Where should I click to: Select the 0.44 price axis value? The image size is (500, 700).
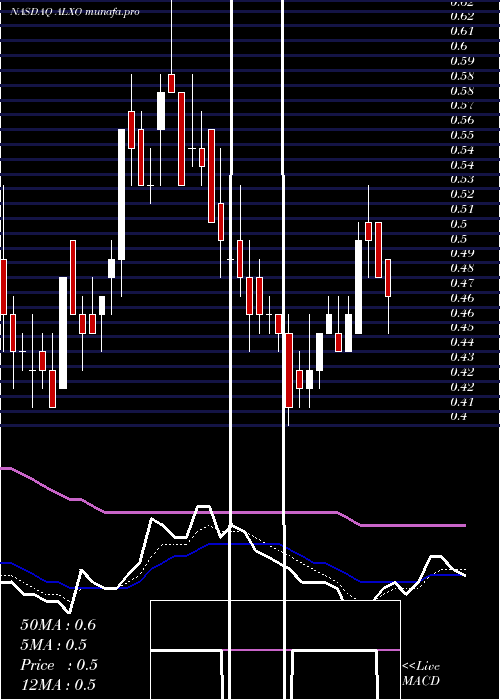click(x=462, y=342)
